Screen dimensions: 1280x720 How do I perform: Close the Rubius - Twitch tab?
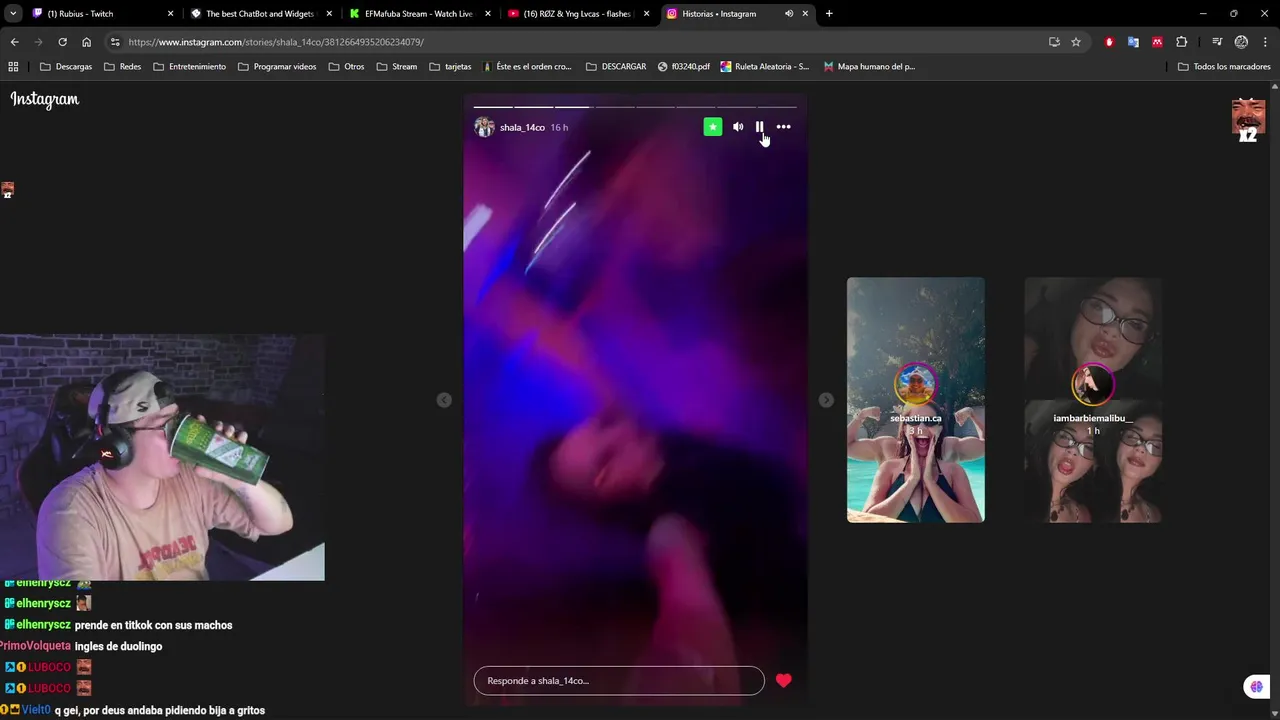pyautogui.click(x=170, y=14)
